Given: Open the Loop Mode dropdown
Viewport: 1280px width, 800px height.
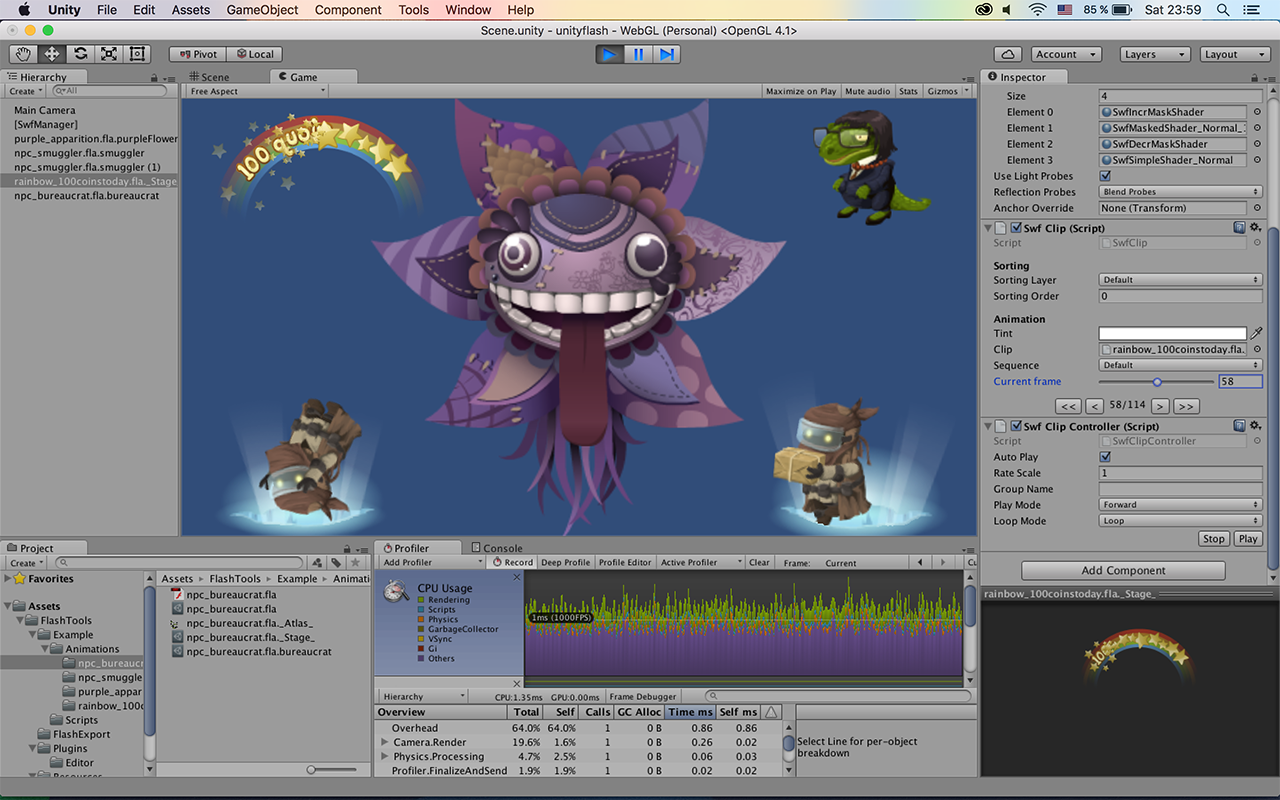Looking at the screenshot, I should click(1180, 521).
